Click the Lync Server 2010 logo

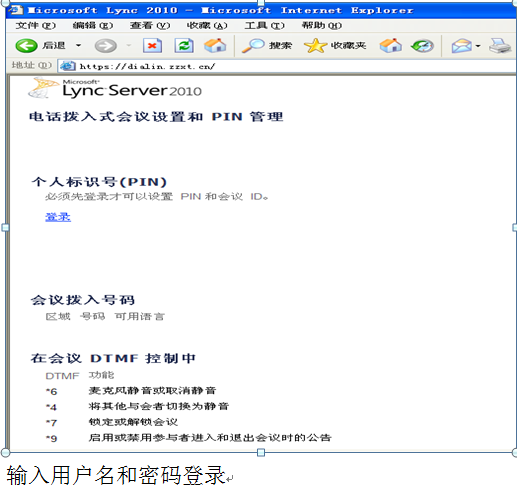click(x=115, y=88)
